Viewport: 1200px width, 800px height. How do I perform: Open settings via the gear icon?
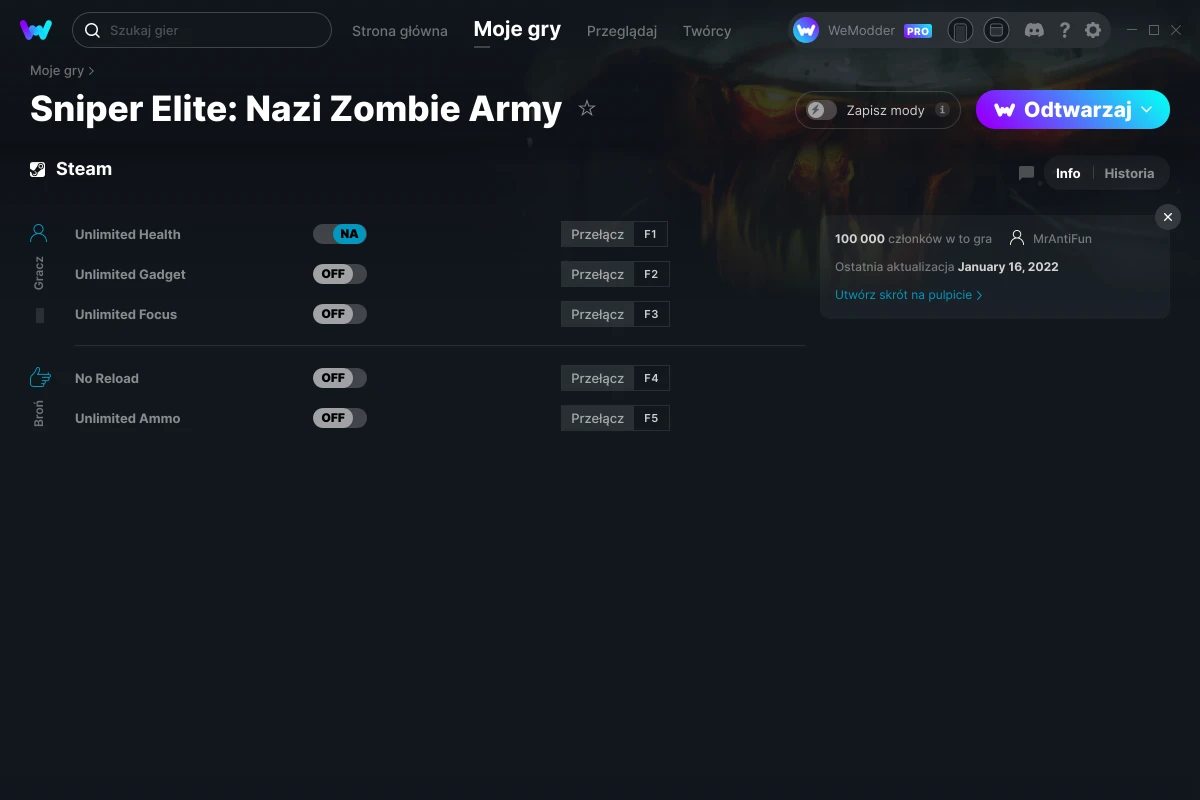coord(1093,30)
